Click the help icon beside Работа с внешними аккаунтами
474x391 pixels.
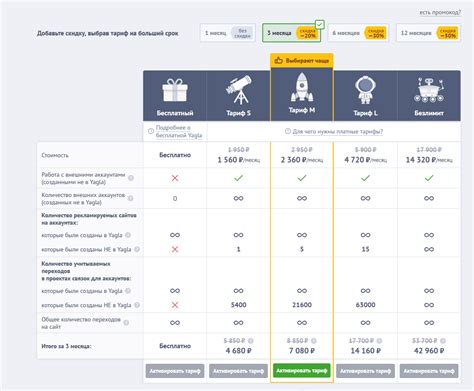coord(131,178)
